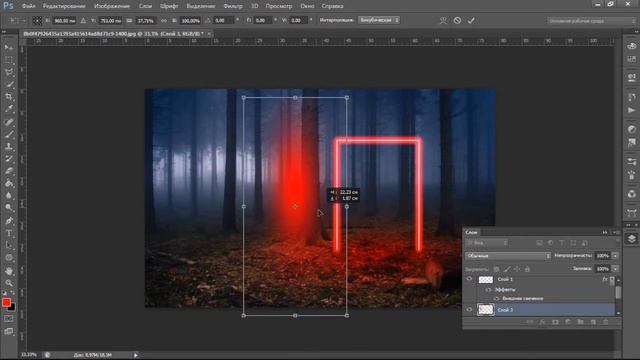This screenshot has height=360, width=640.
Task: Open the workspace switcher dropdown
Action: (591, 20)
